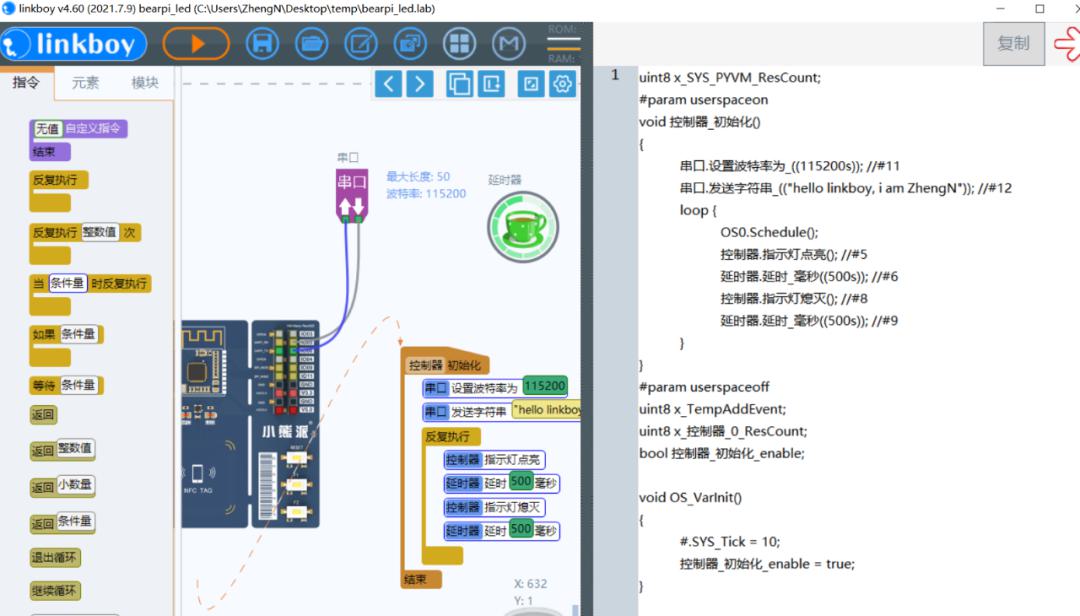Click line number 1 in code gutter
The image size is (1080, 616).
coord(615,75)
